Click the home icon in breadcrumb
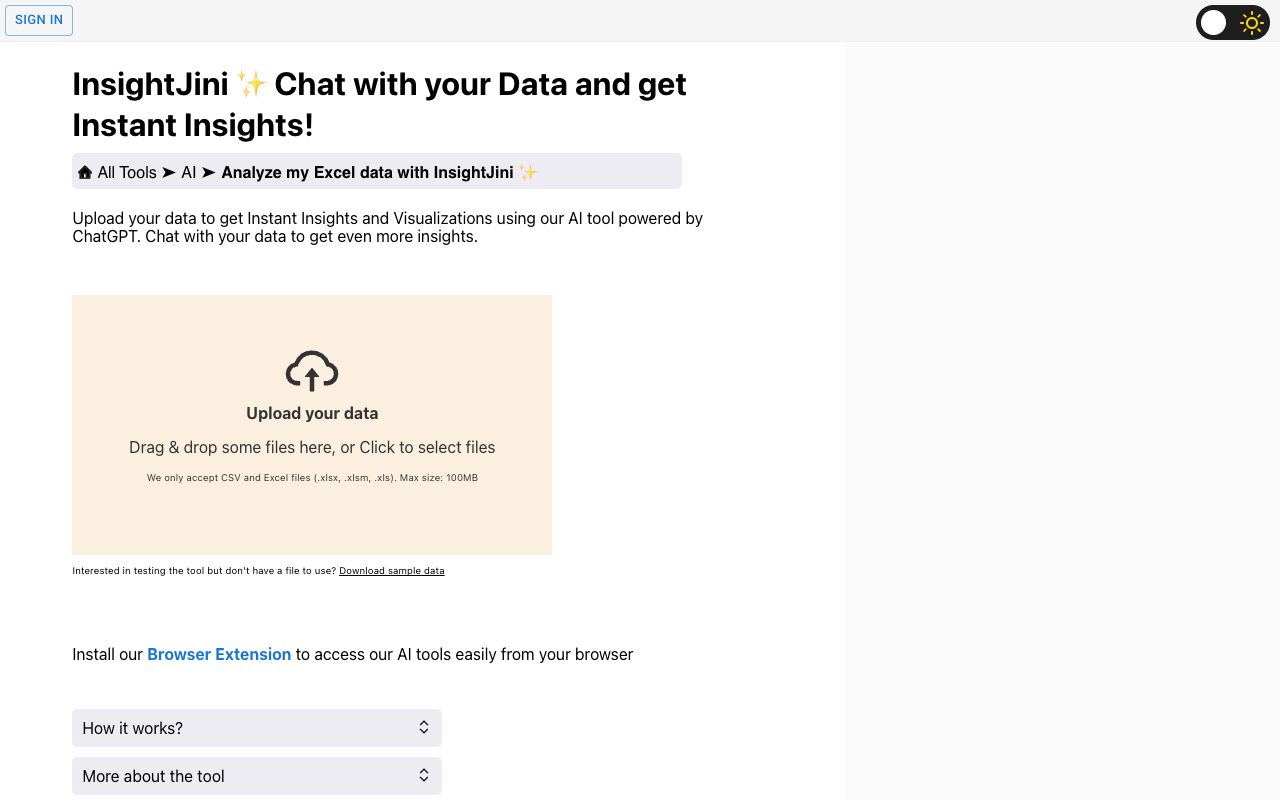 (85, 172)
